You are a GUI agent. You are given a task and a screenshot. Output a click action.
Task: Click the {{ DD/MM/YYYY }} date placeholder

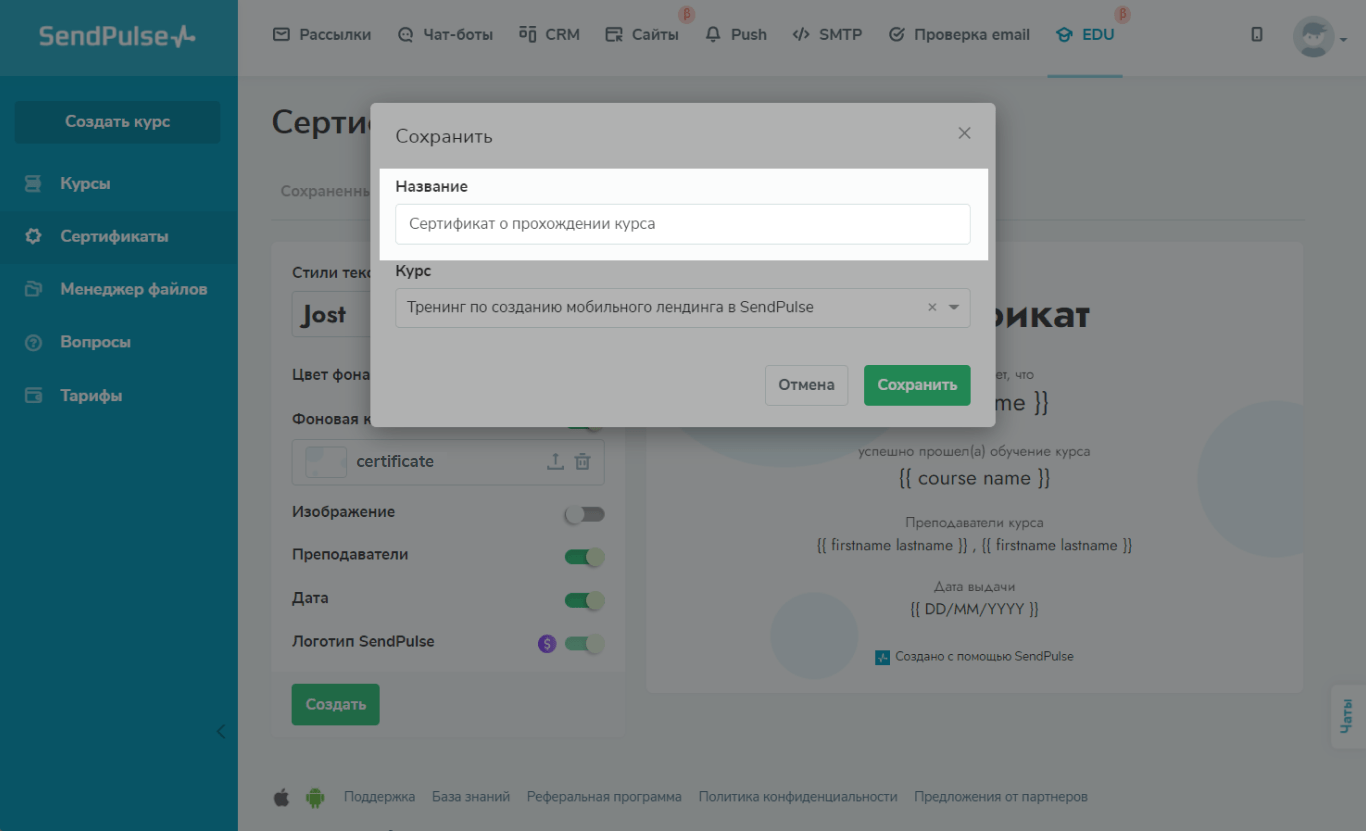[975, 608]
